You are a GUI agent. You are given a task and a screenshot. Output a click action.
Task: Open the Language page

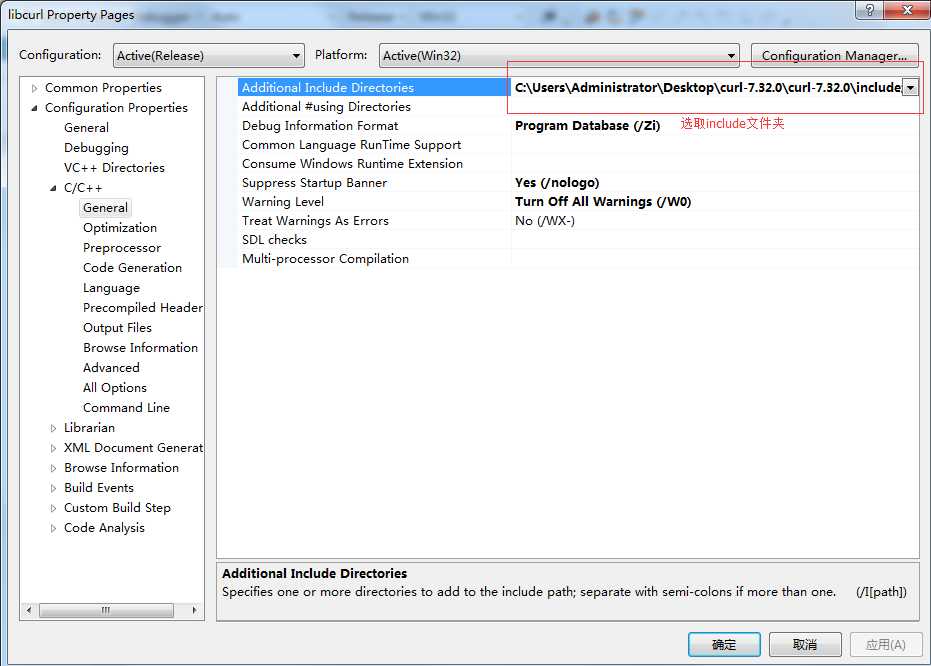pos(111,288)
